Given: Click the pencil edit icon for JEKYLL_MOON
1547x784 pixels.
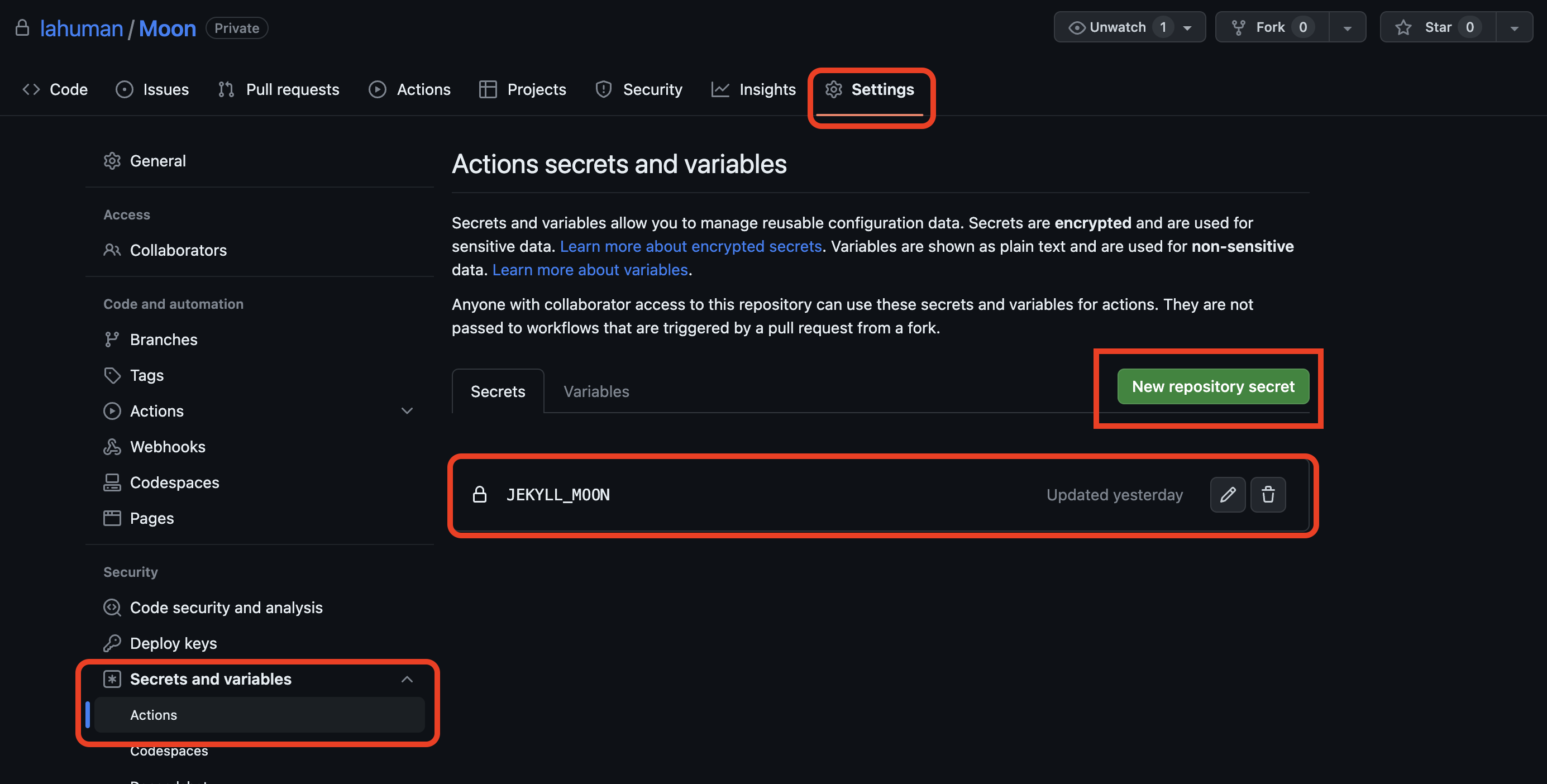Looking at the screenshot, I should pos(1227,495).
